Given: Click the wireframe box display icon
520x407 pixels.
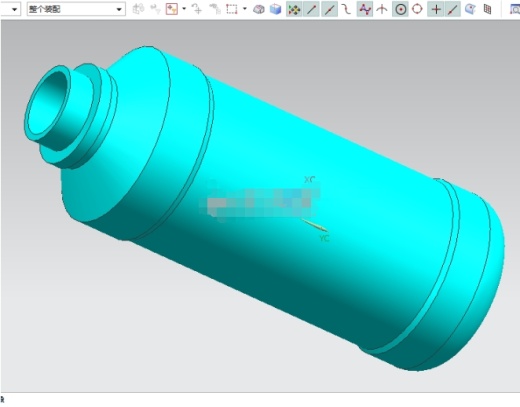Looking at the screenshot, I should pos(259,9).
